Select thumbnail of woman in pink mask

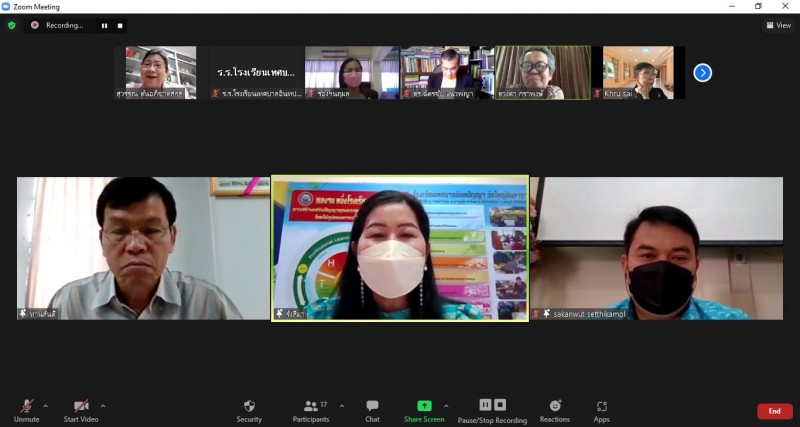(352, 72)
